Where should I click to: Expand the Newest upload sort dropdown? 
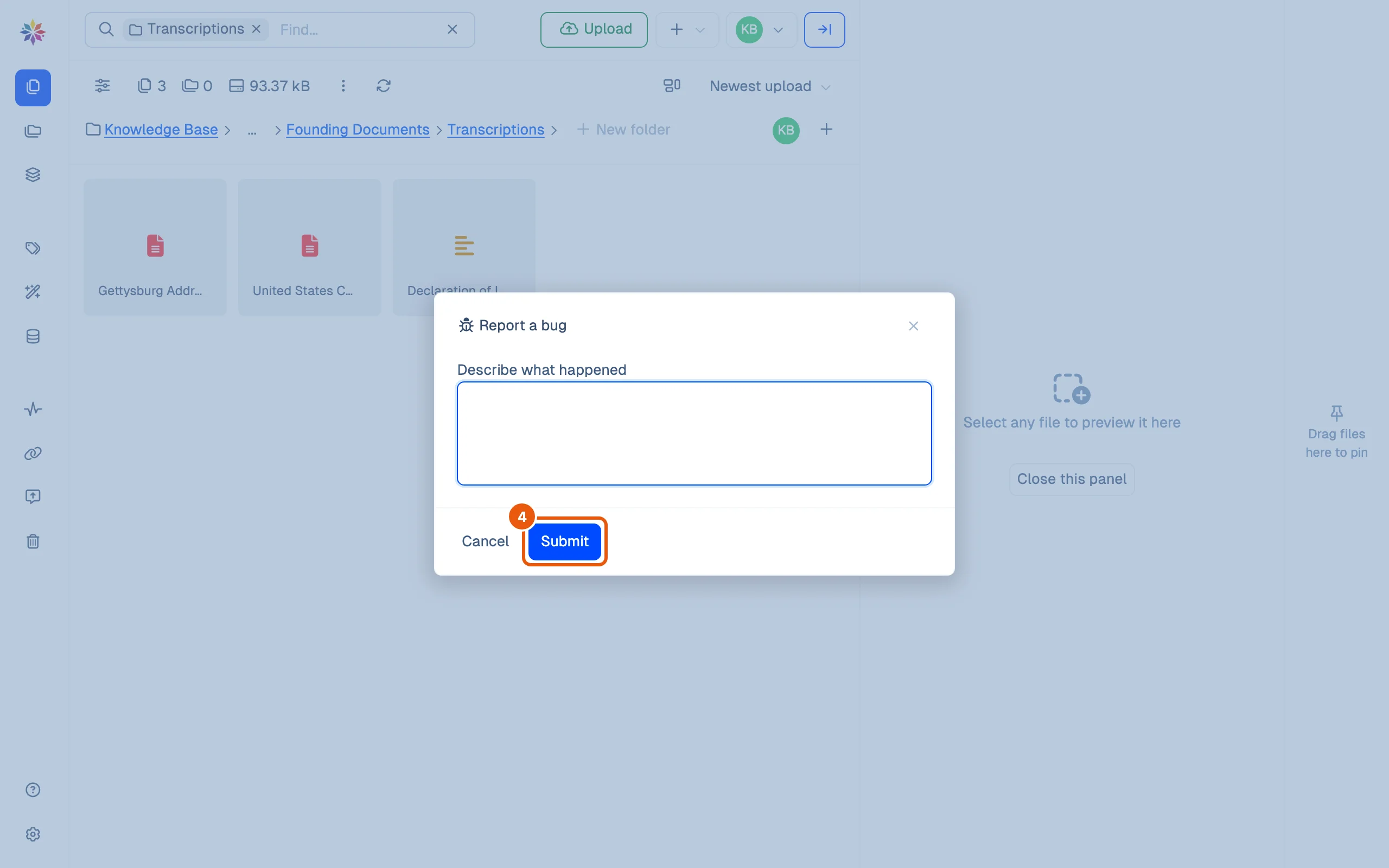(770, 86)
